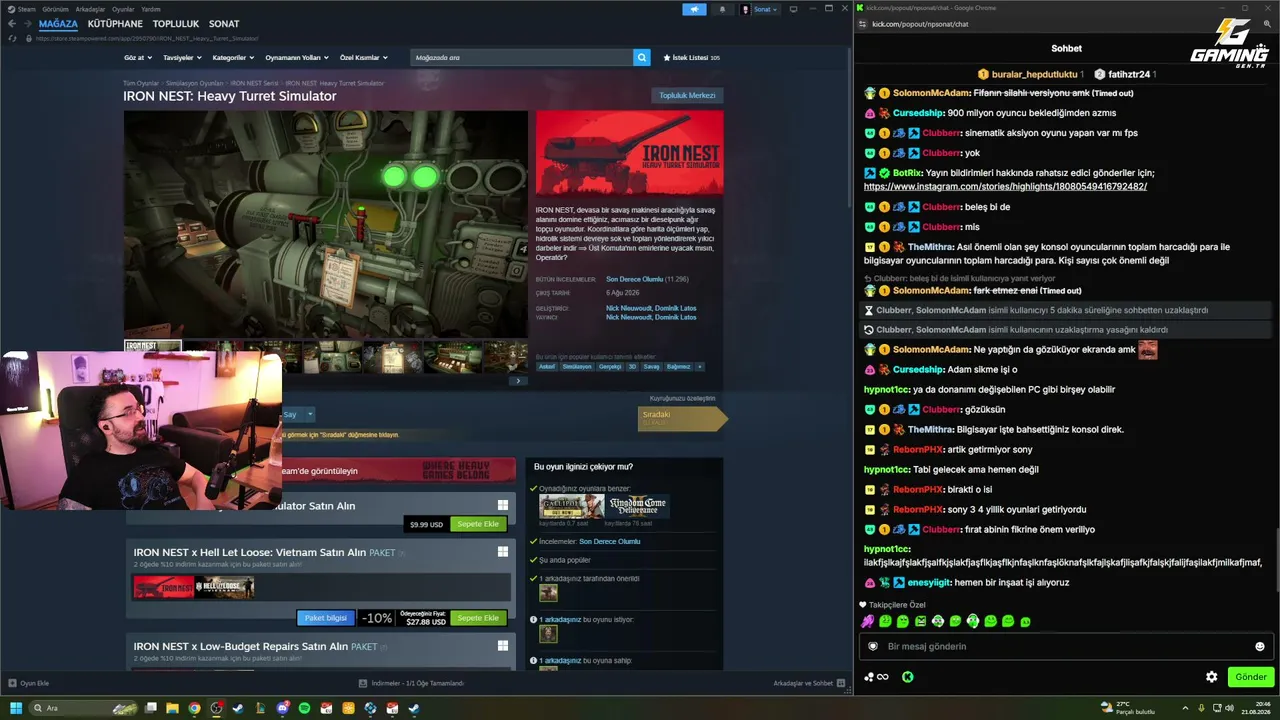Open the Son Derece Olumlu reviews link
1280x720 pixels.
634,279
